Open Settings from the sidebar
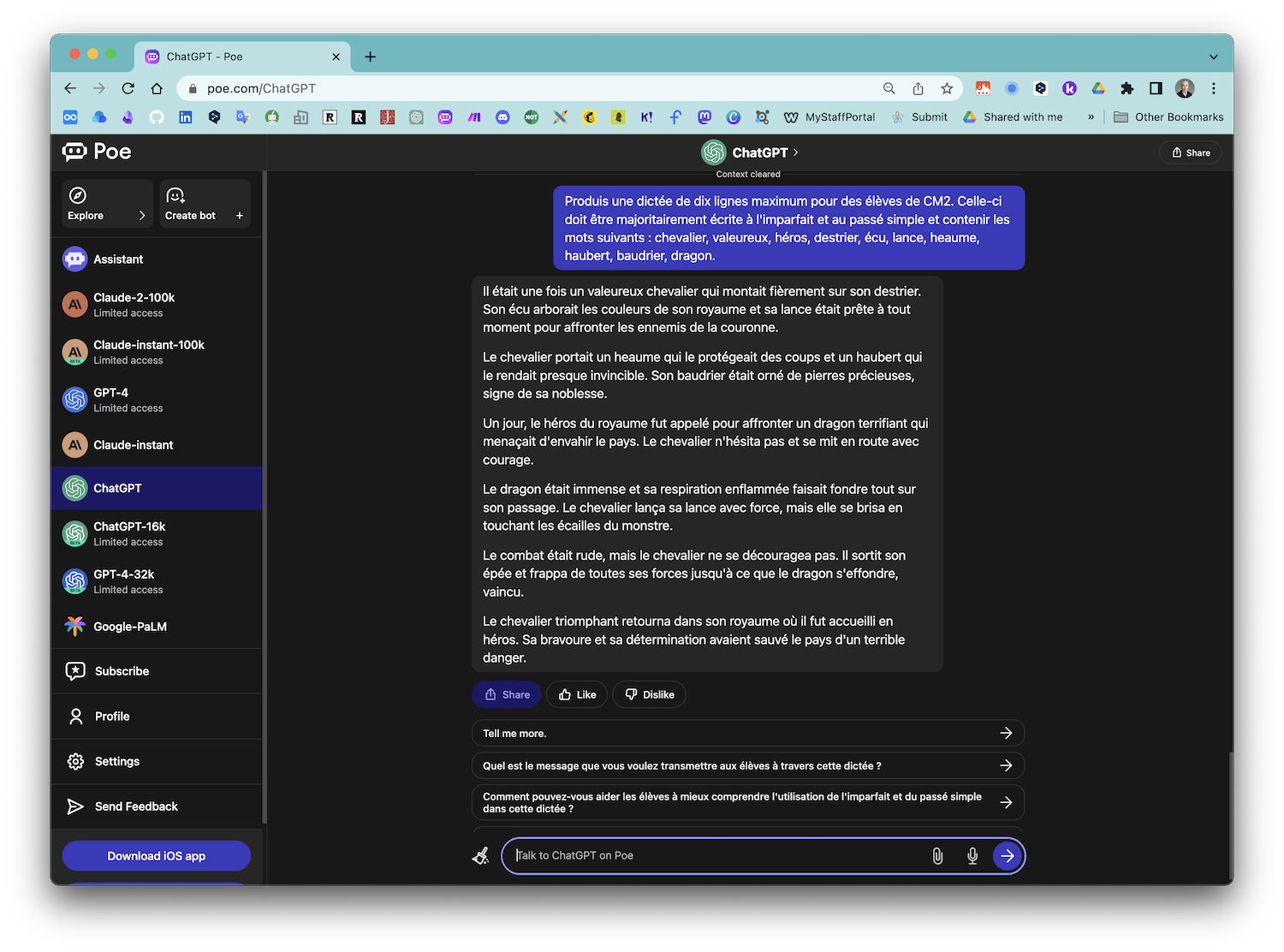The height and width of the screenshot is (952, 1284). point(157,761)
